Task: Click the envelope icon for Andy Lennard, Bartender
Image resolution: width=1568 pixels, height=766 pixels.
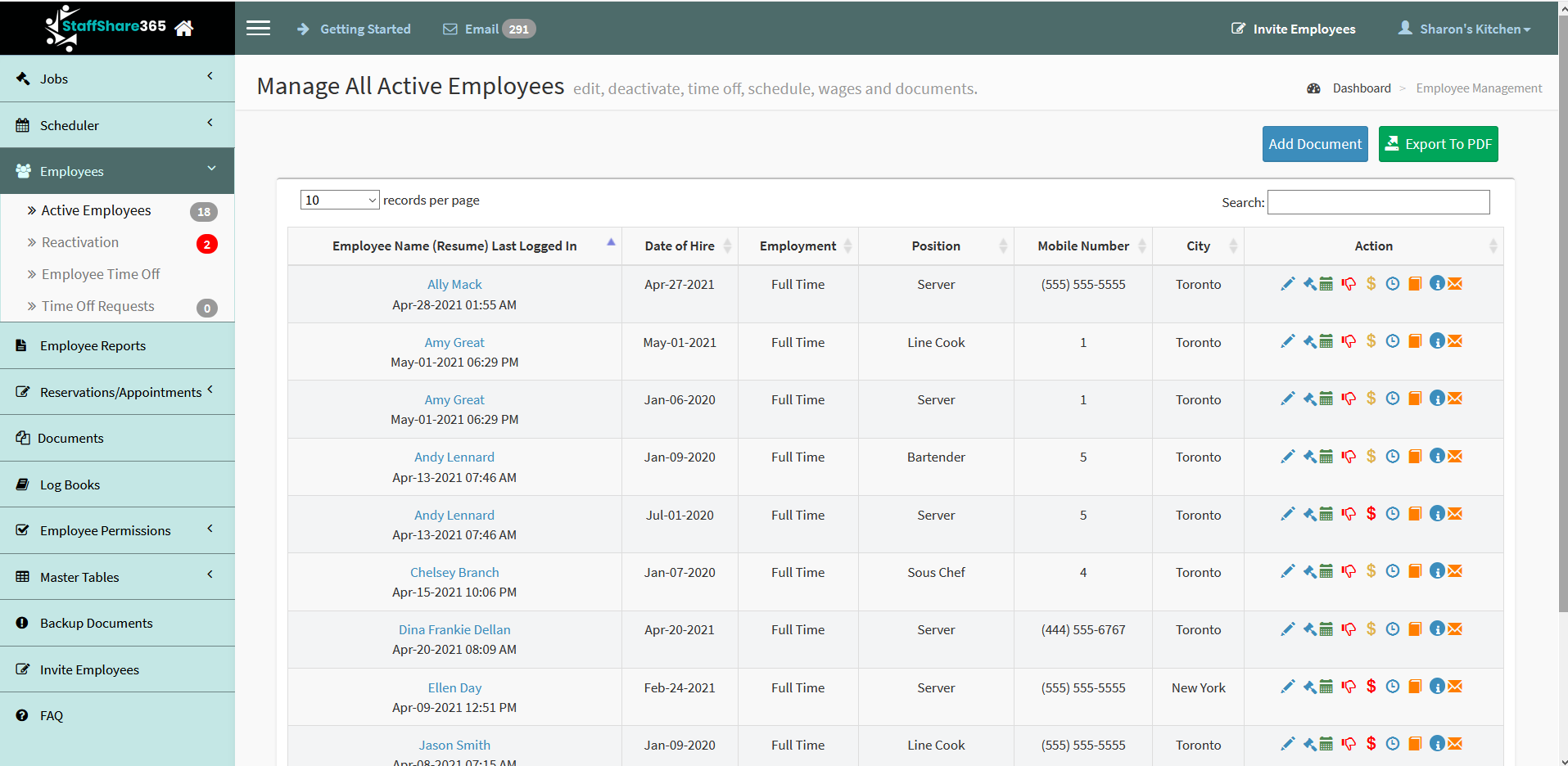Action: pyautogui.click(x=1455, y=457)
